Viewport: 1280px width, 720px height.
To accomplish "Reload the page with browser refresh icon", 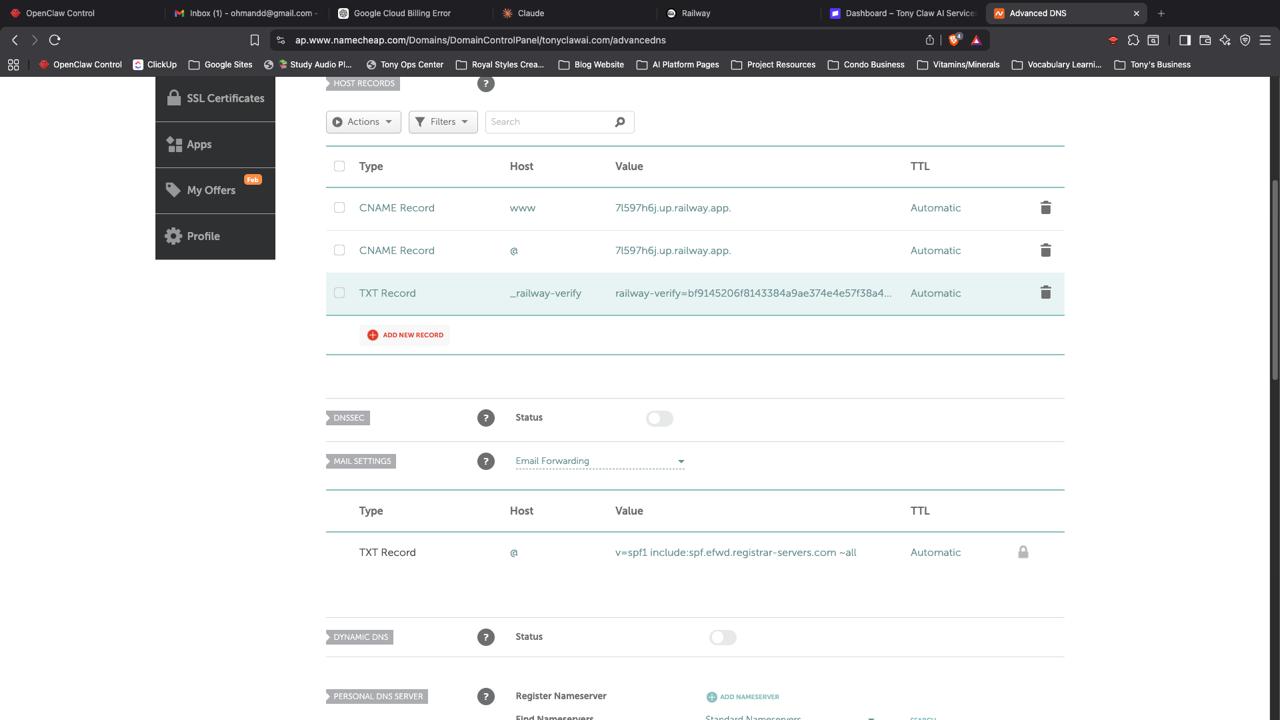I will pos(55,40).
